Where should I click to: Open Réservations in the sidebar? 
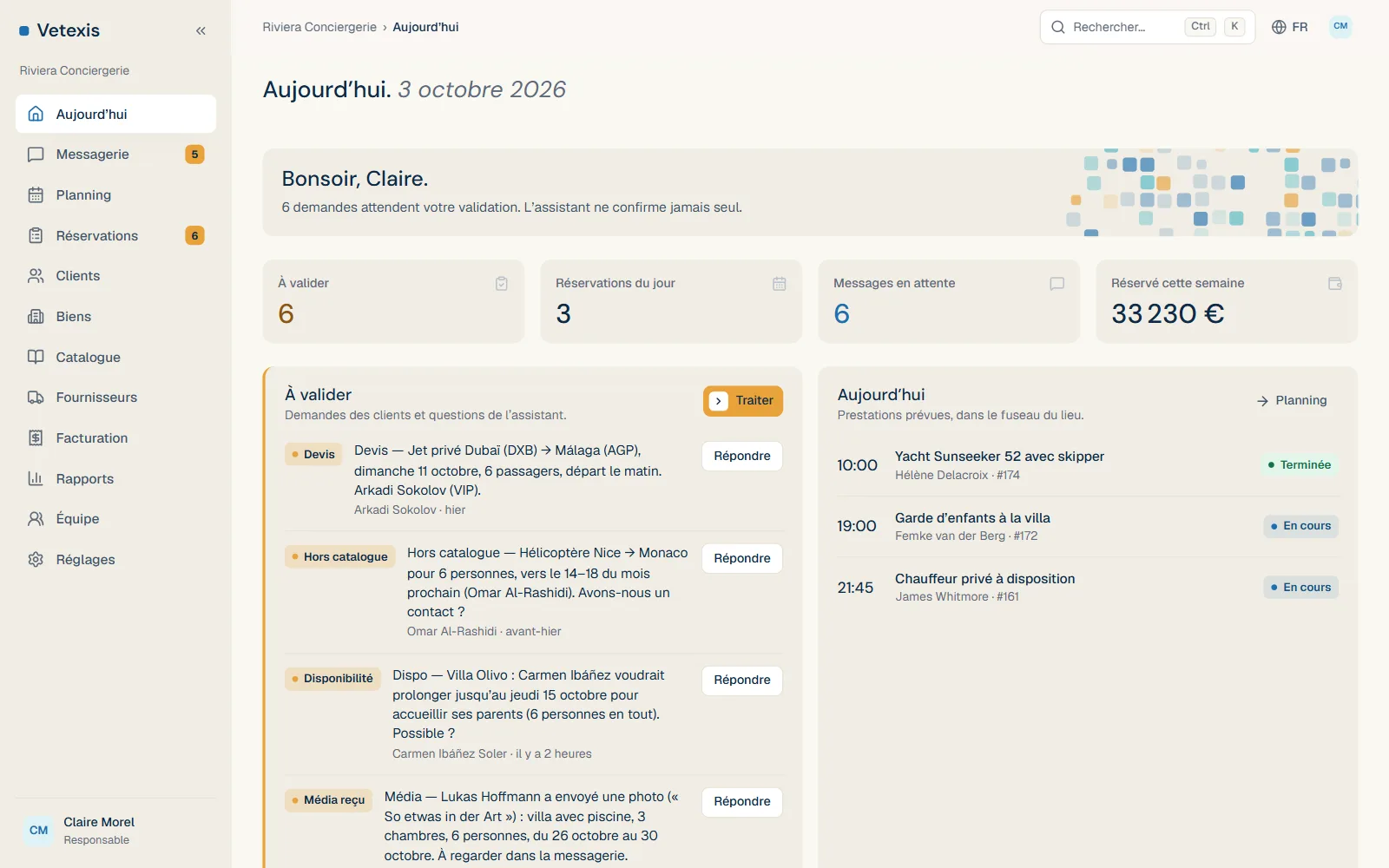click(x=115, y=236)
